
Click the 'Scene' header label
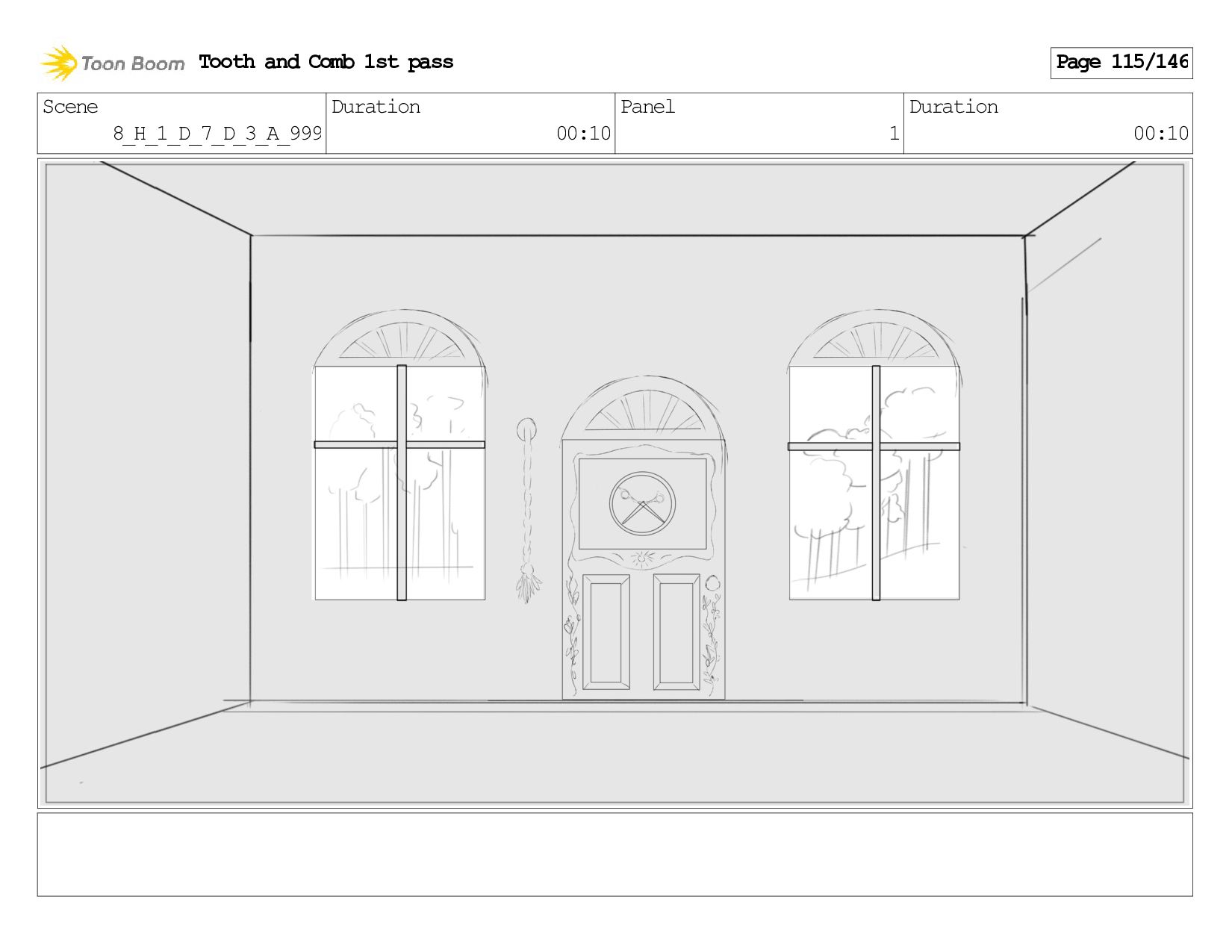(x=70, y=107)
